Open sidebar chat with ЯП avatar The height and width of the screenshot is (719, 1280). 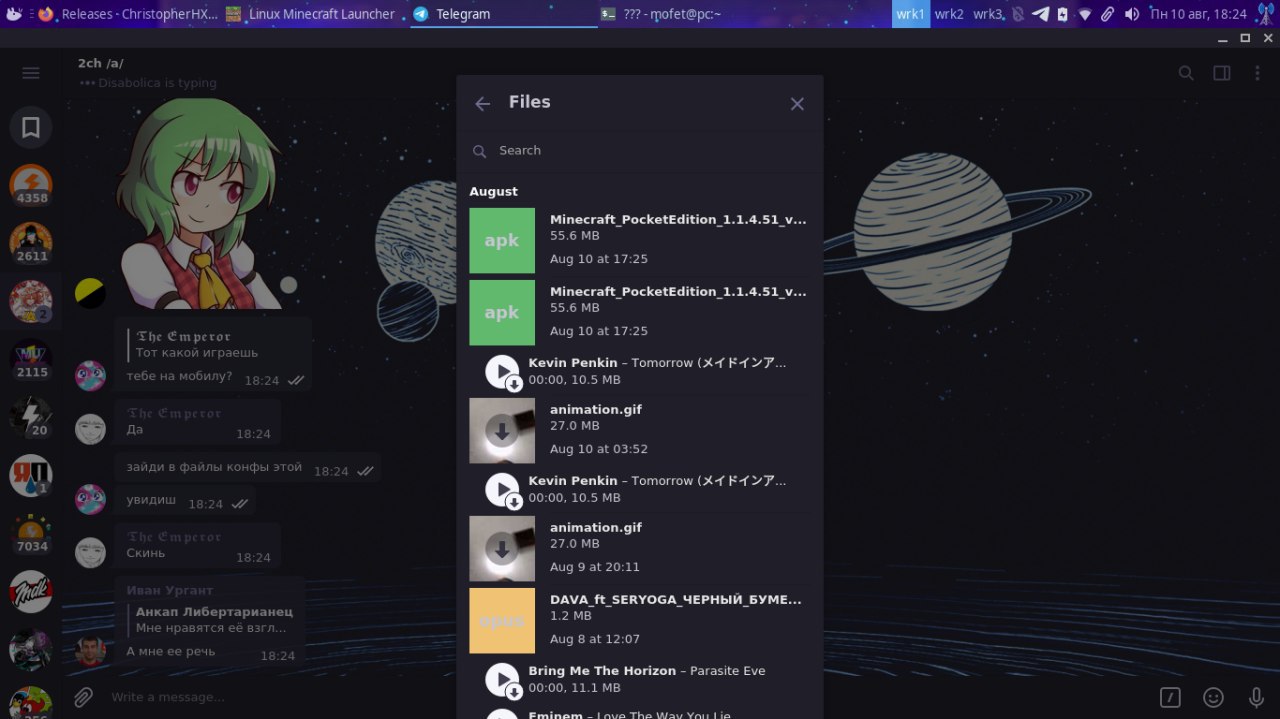tap(31, 476)
